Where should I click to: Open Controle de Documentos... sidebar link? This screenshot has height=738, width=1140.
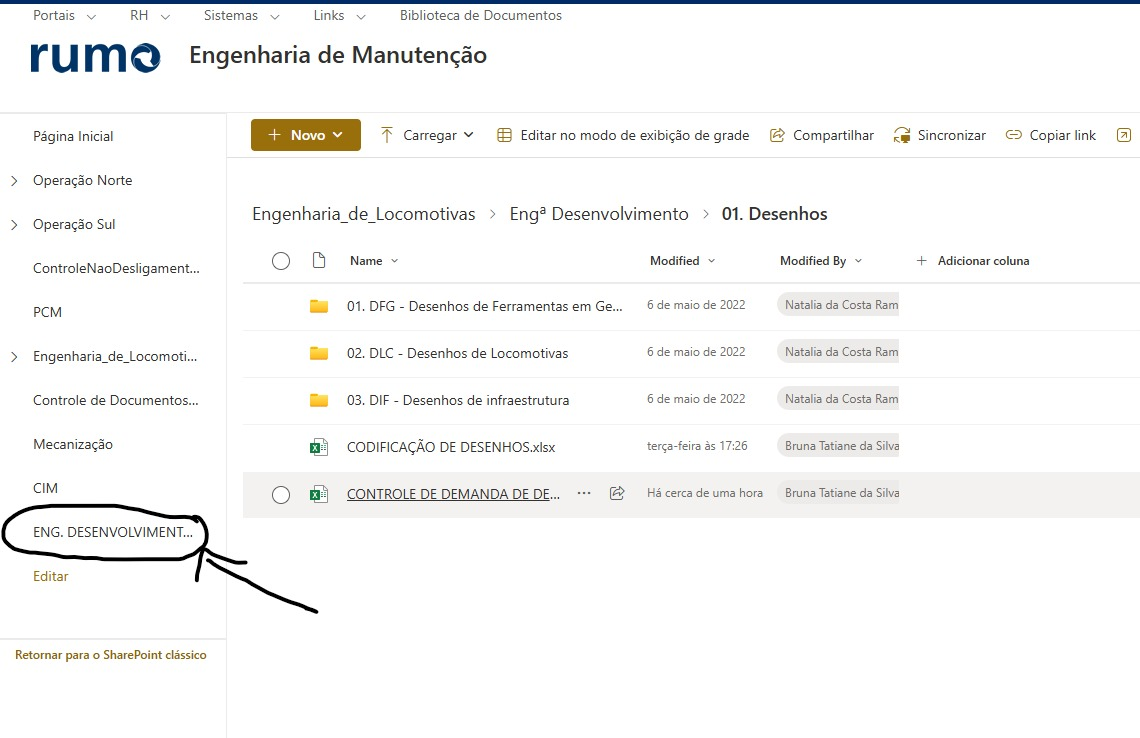pos(116,401)
